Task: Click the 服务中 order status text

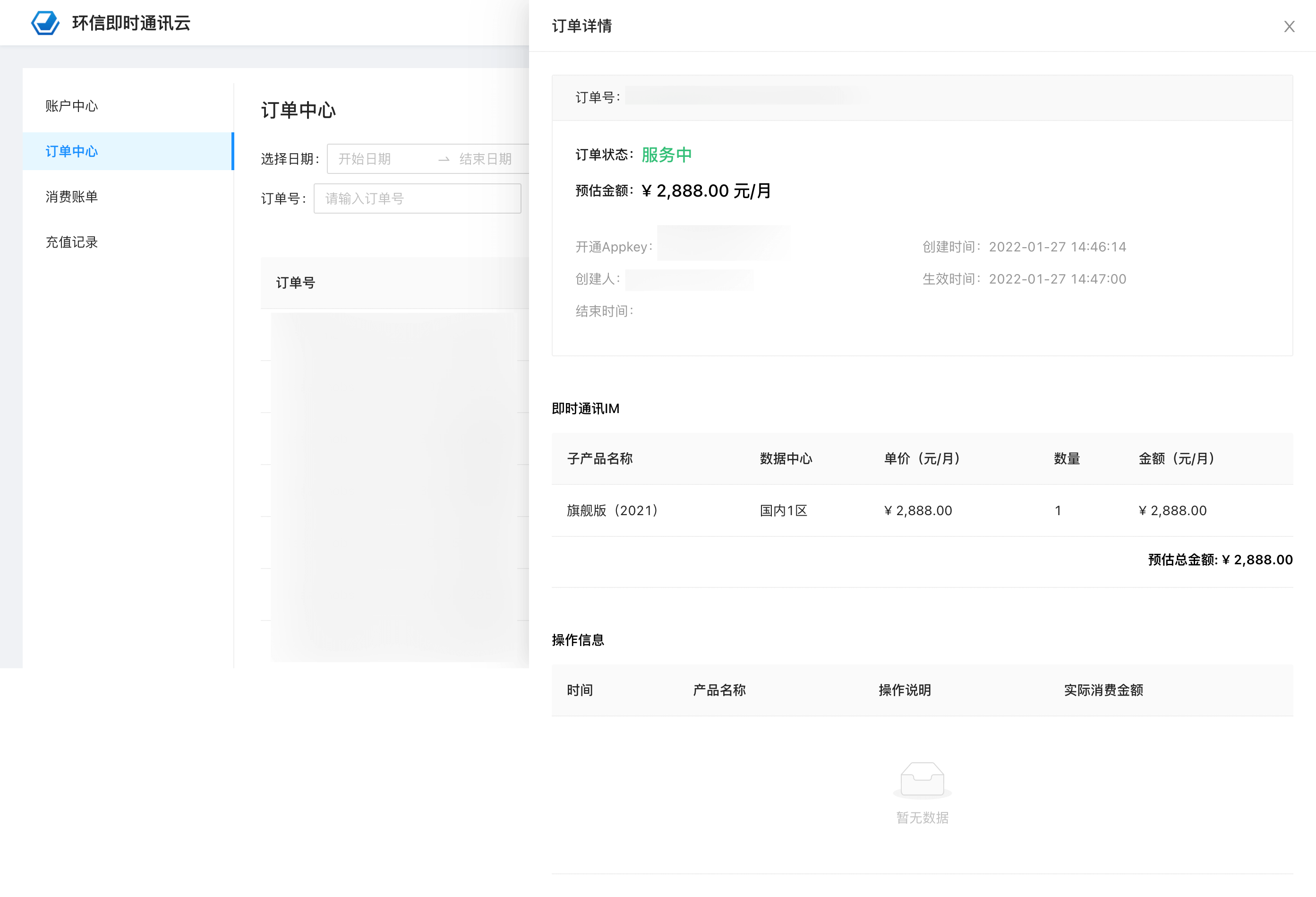Action: [667, 155]
